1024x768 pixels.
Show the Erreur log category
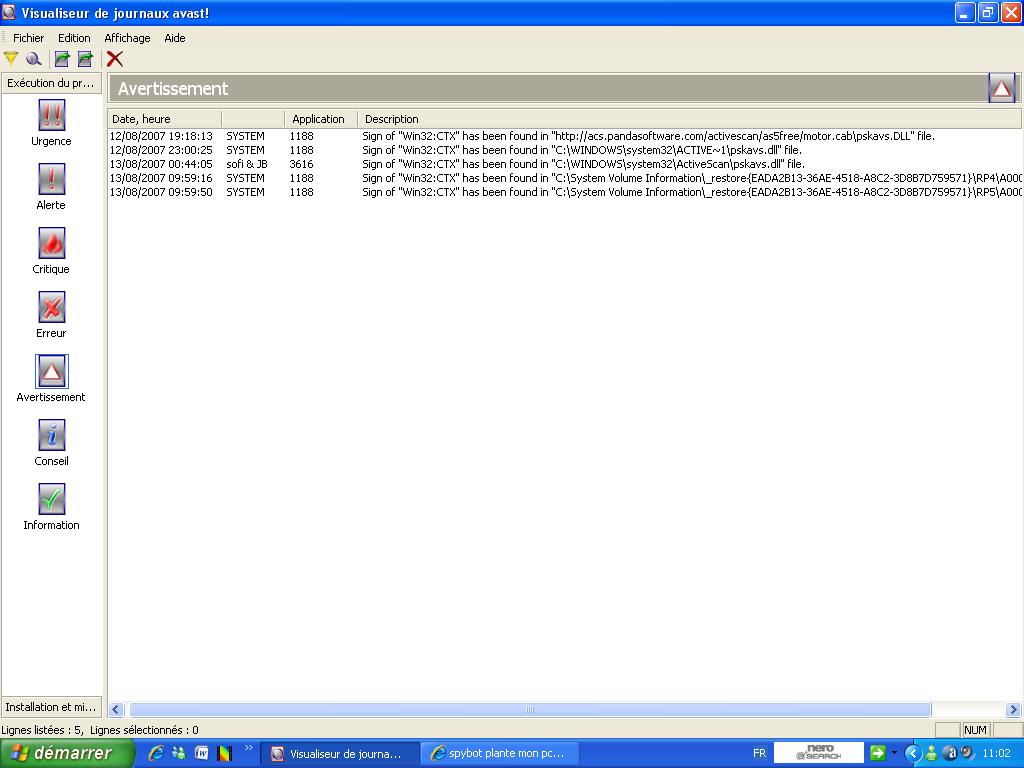click(51, 308)
